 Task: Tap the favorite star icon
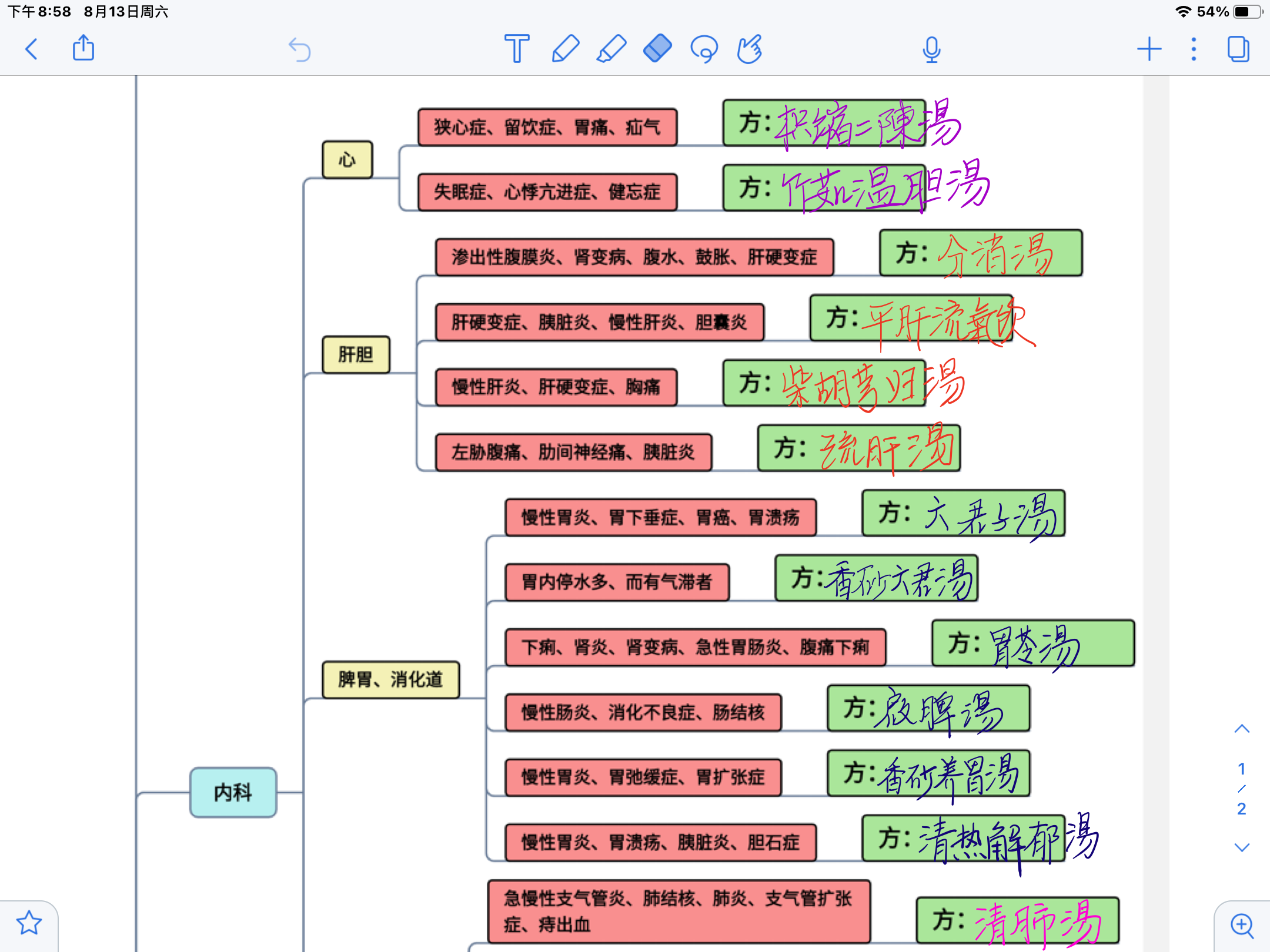[x=29, y=923]
